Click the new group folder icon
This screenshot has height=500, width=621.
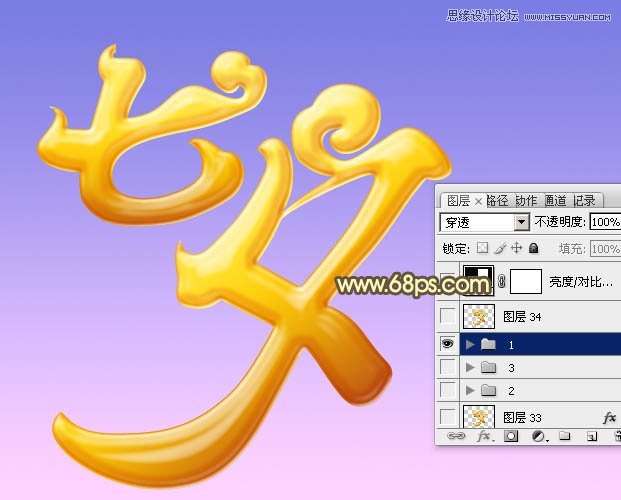click(564, 437)
